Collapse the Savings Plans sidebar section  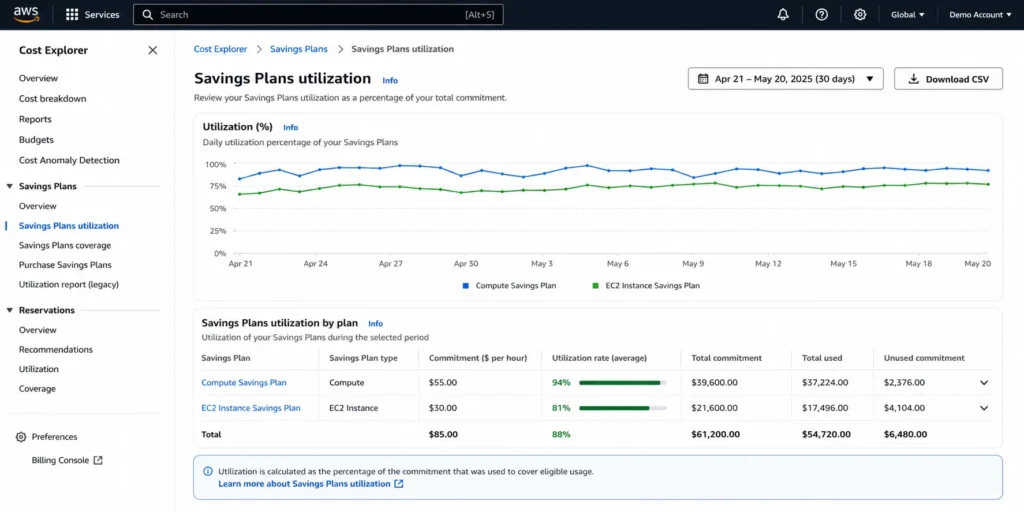pos(10,186)
